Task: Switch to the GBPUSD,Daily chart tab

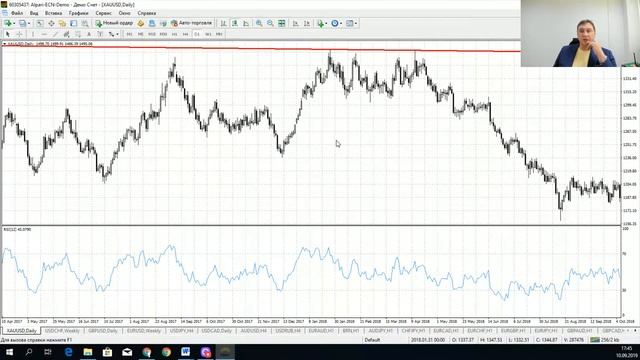Action: [x=103, y=331]
